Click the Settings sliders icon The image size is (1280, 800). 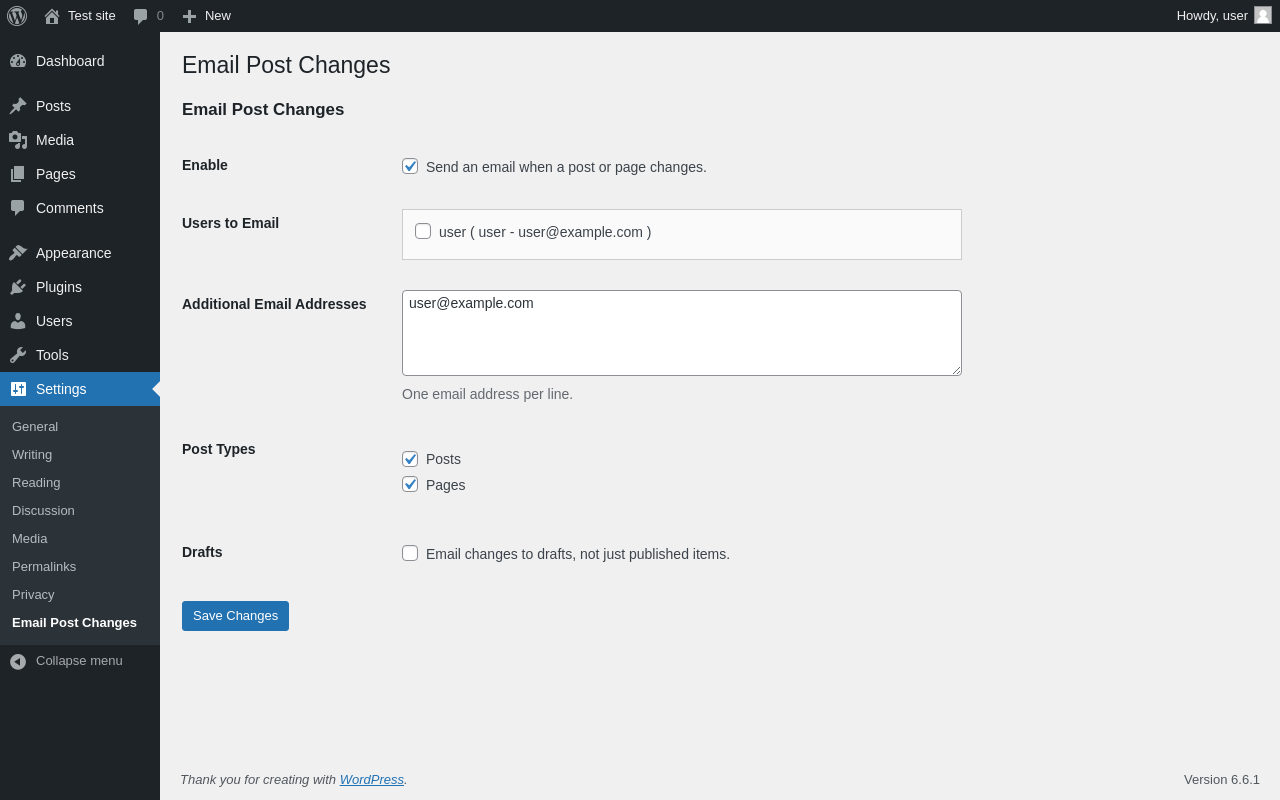tap(18, 389)
